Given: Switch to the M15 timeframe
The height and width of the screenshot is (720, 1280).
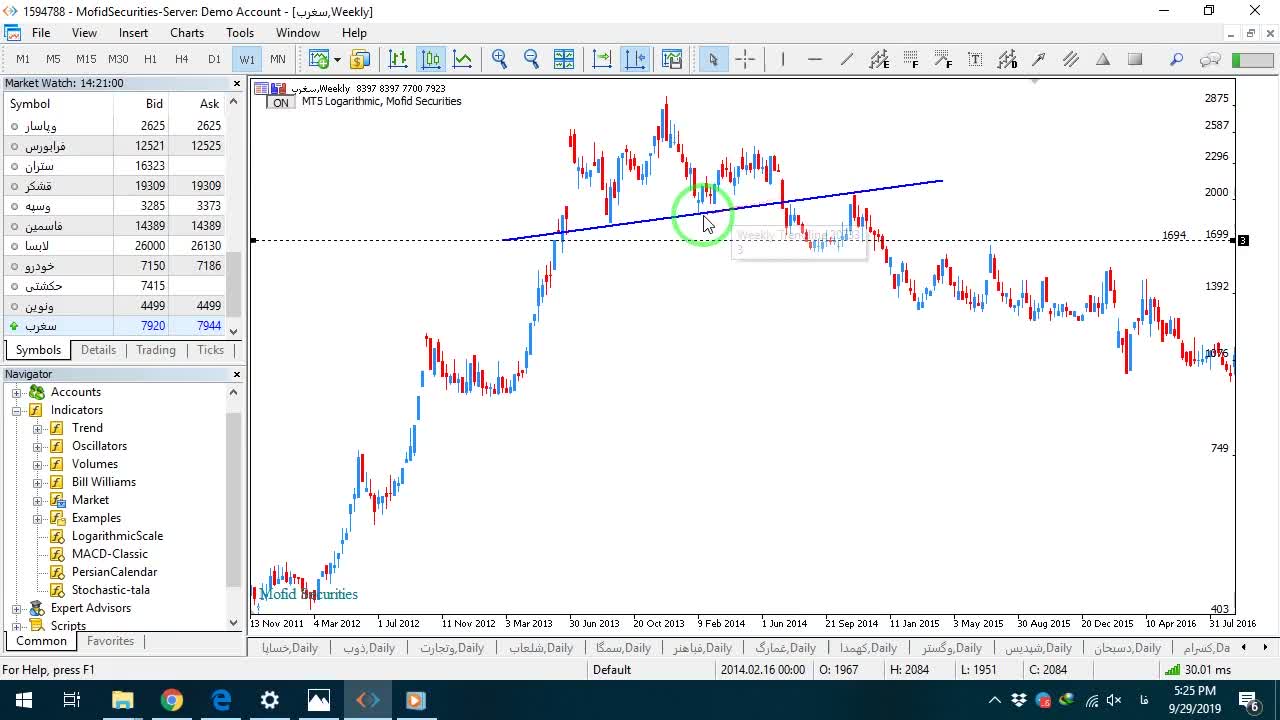Looking at the screenshot, I should [86, 59].
